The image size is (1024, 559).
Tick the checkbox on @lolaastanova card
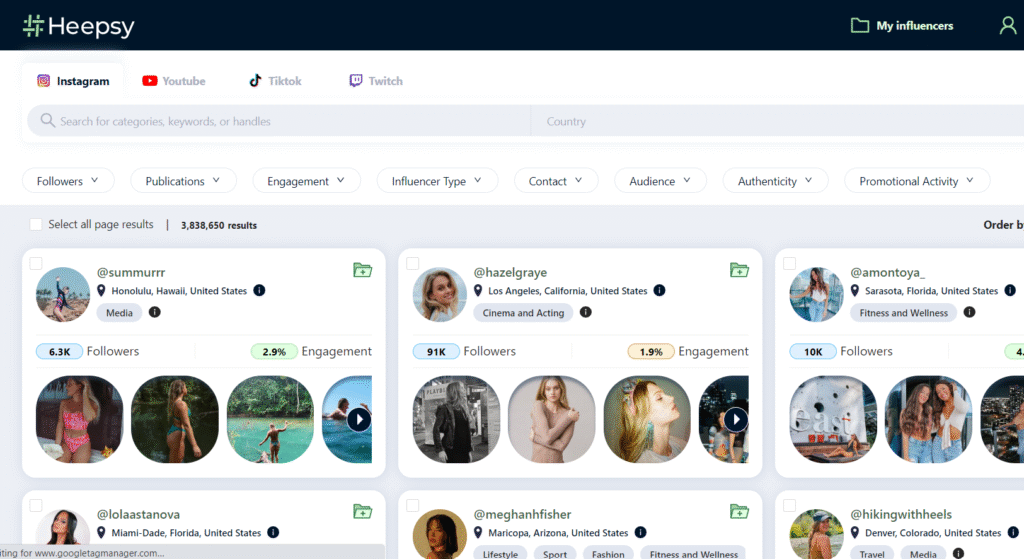[x=36, y=505]
